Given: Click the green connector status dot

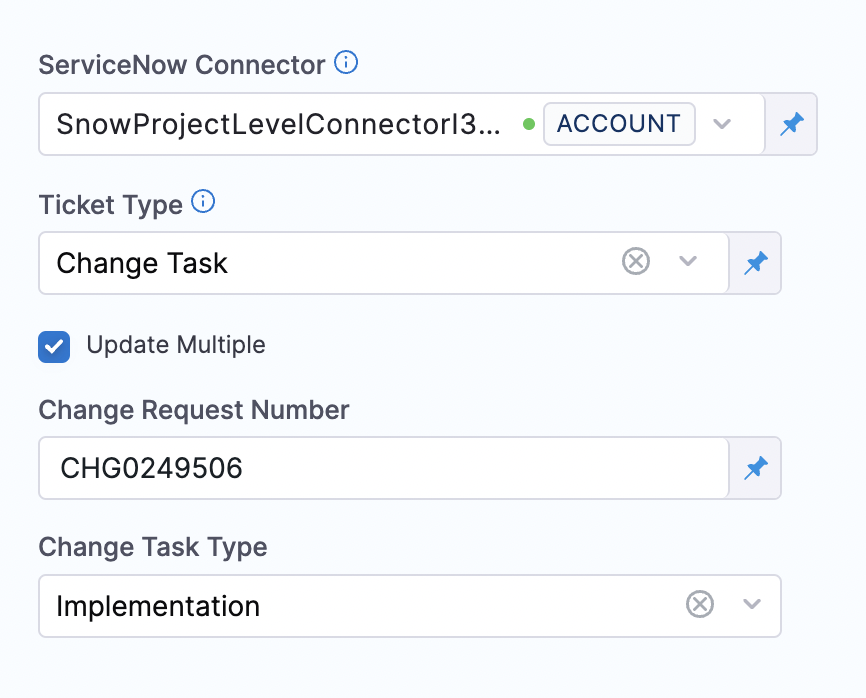Looking at the screenshot, I should click(529, 125).
